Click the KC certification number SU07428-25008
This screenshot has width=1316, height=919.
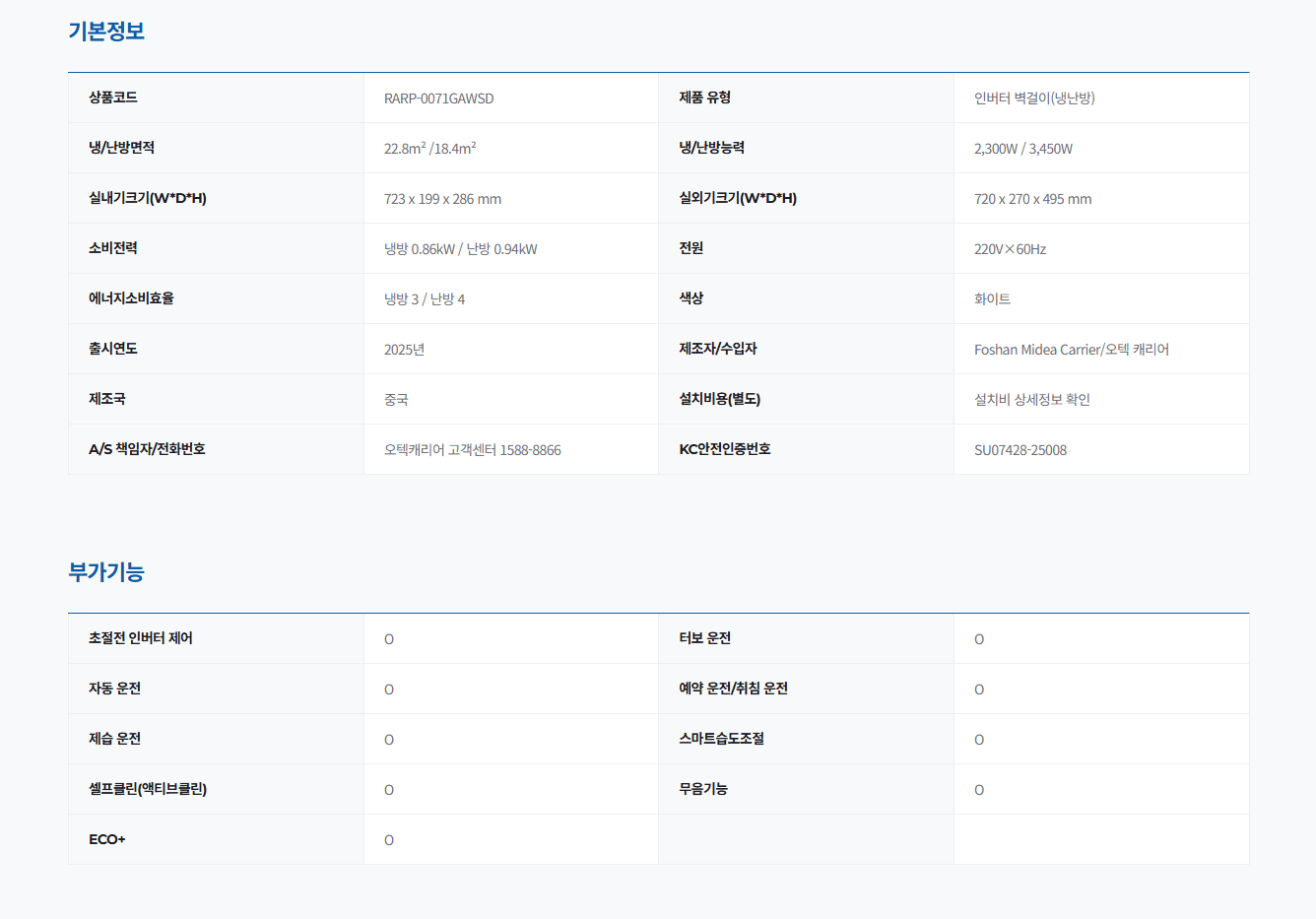1020,450
